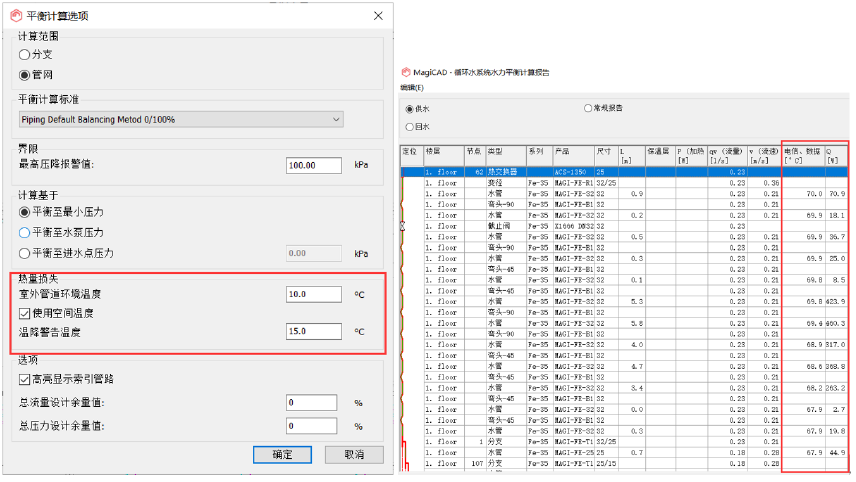Click the 室外管道环境温度 input field
Image resolution: width=856 pixels, height=482 pixels.
click(314, 294)
